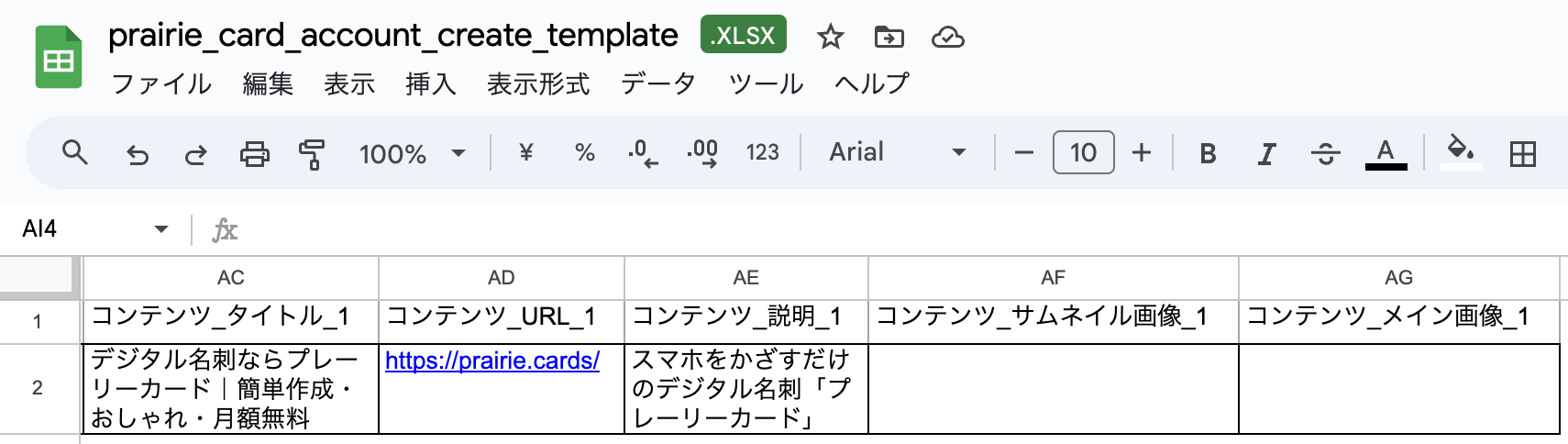Open the ファイル menu

(x=161, y=83)
